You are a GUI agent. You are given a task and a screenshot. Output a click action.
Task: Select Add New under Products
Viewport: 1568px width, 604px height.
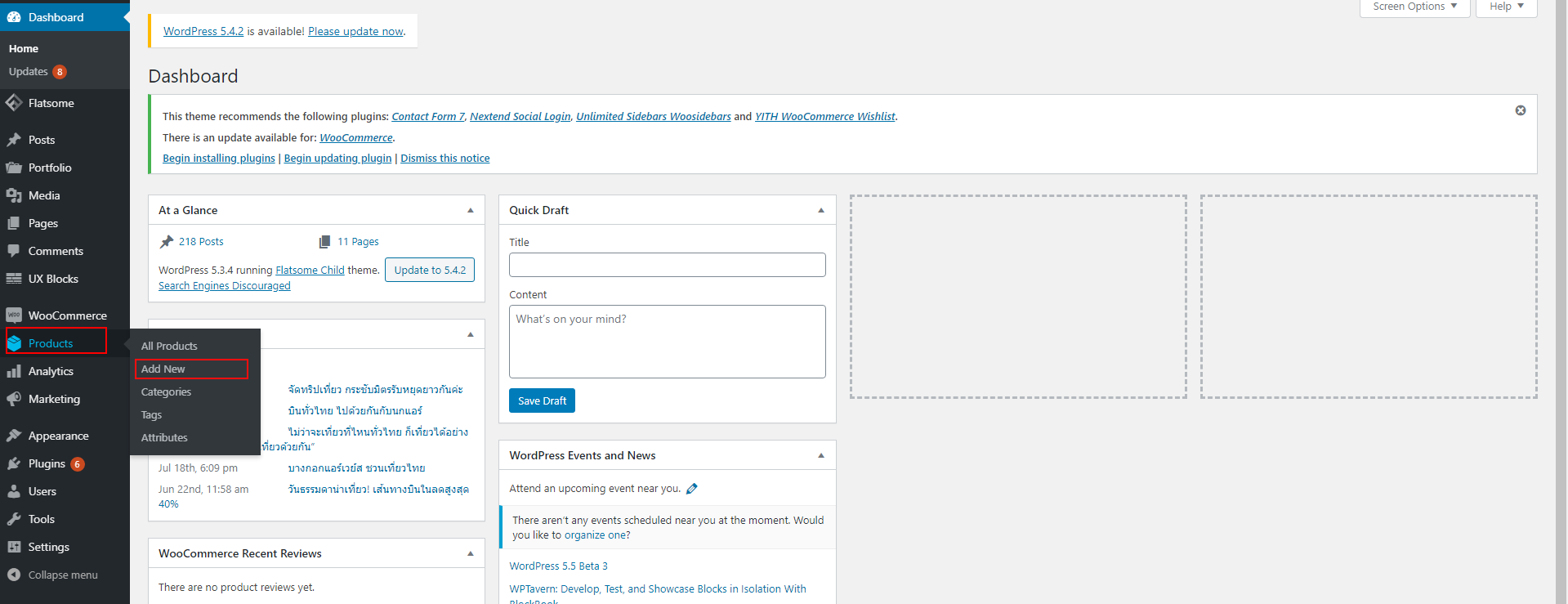tap(163, 369)
